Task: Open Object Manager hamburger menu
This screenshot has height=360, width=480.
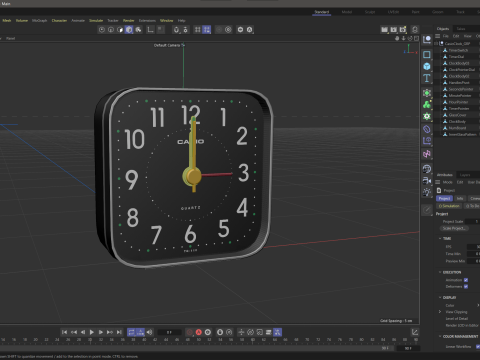Action: click(x=438, y=36)
